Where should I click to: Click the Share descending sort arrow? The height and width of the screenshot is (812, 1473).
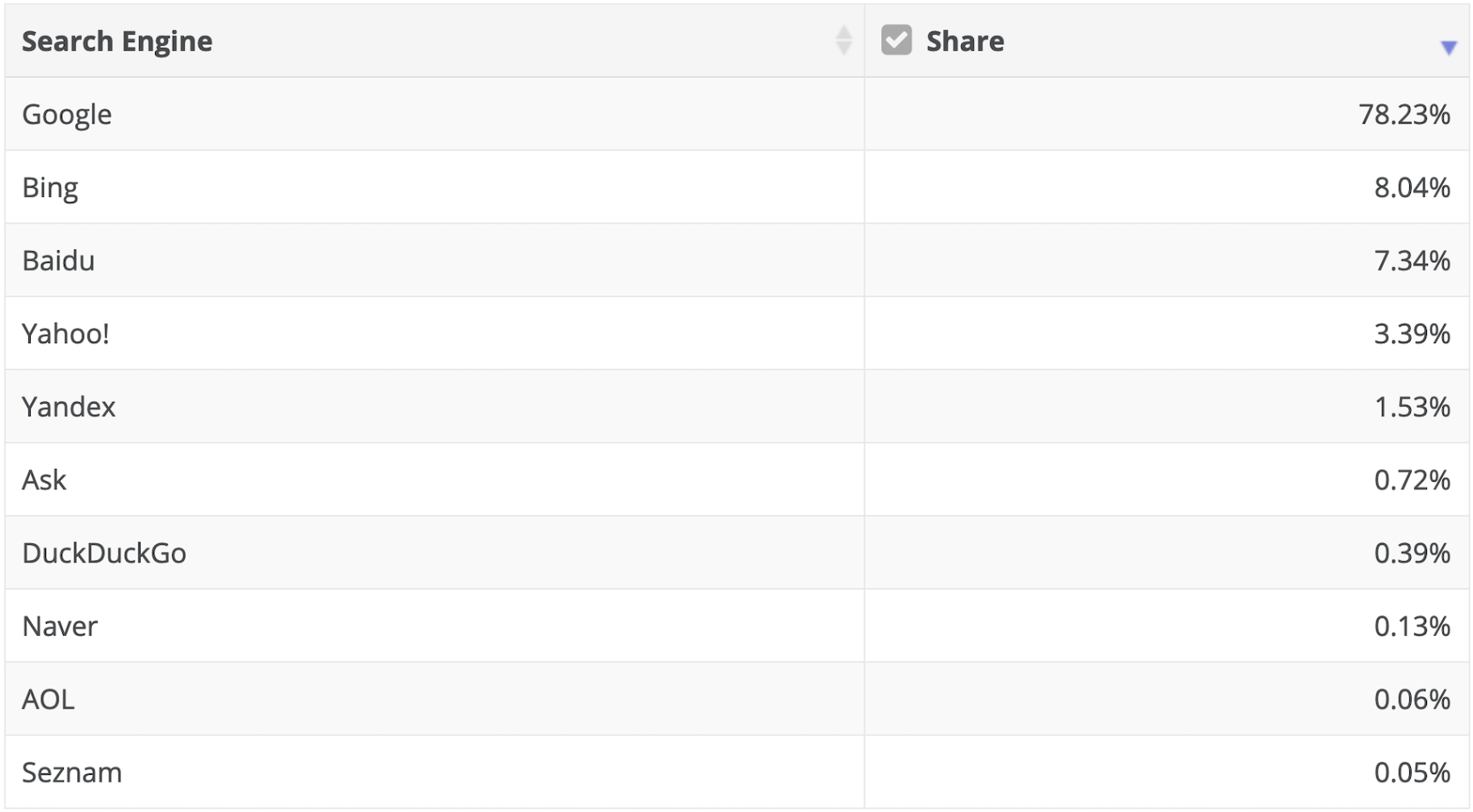[1448, 48]
